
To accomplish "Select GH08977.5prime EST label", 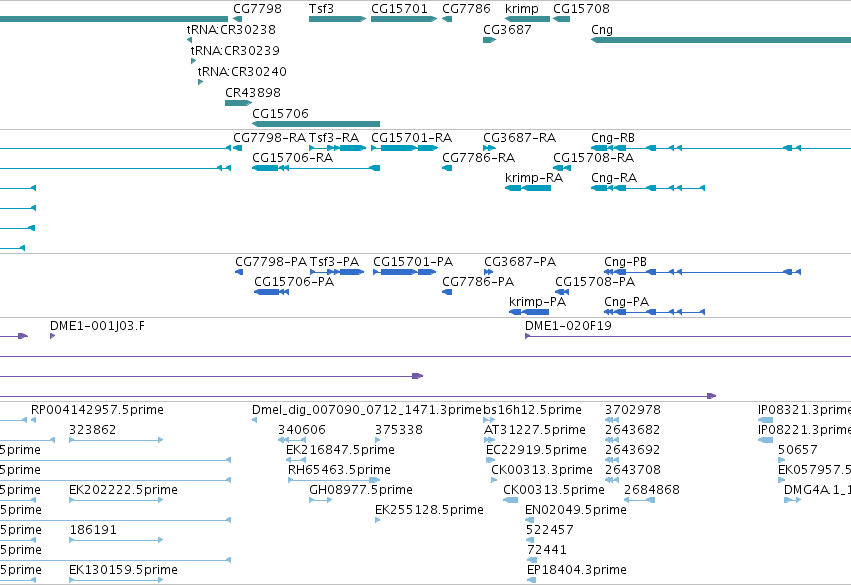I will pos(361,490).
